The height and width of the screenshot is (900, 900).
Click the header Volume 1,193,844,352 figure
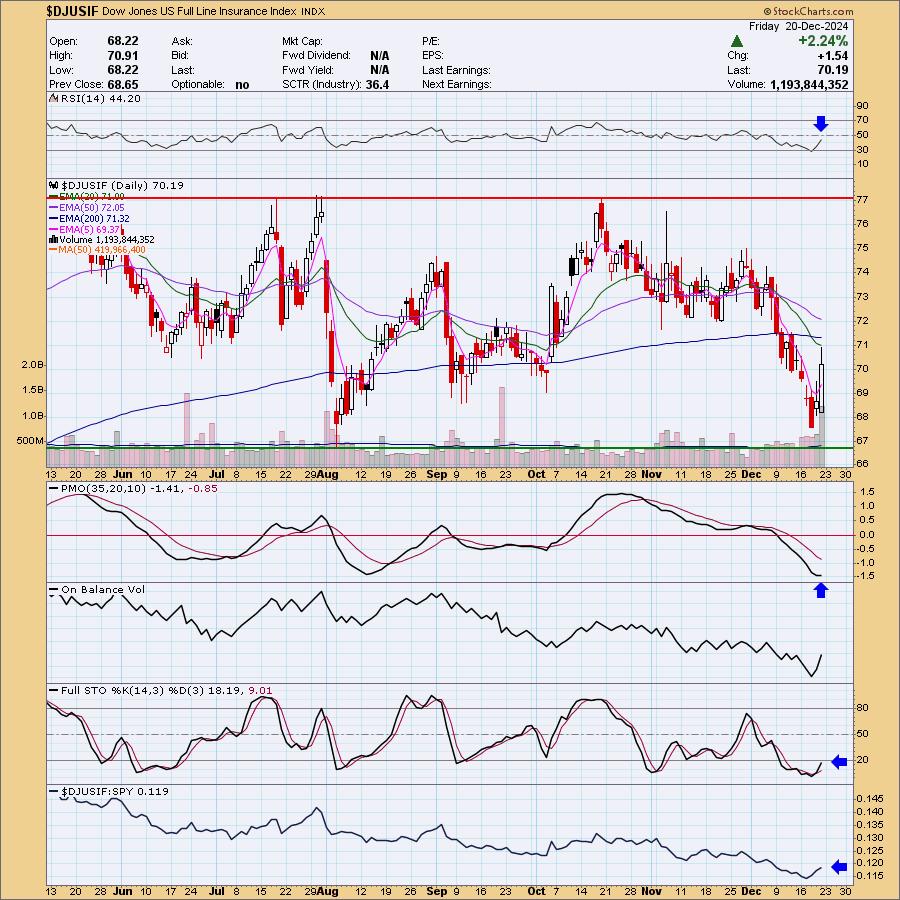[809, 84]
